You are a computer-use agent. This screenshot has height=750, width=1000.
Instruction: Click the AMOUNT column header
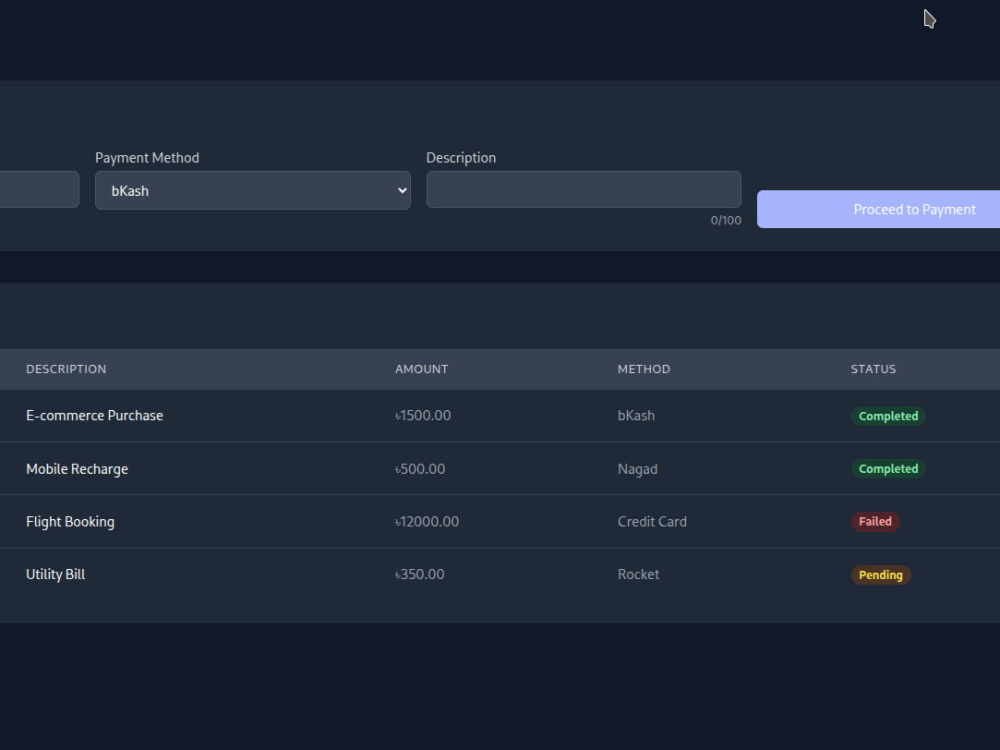tap(422, 369)
